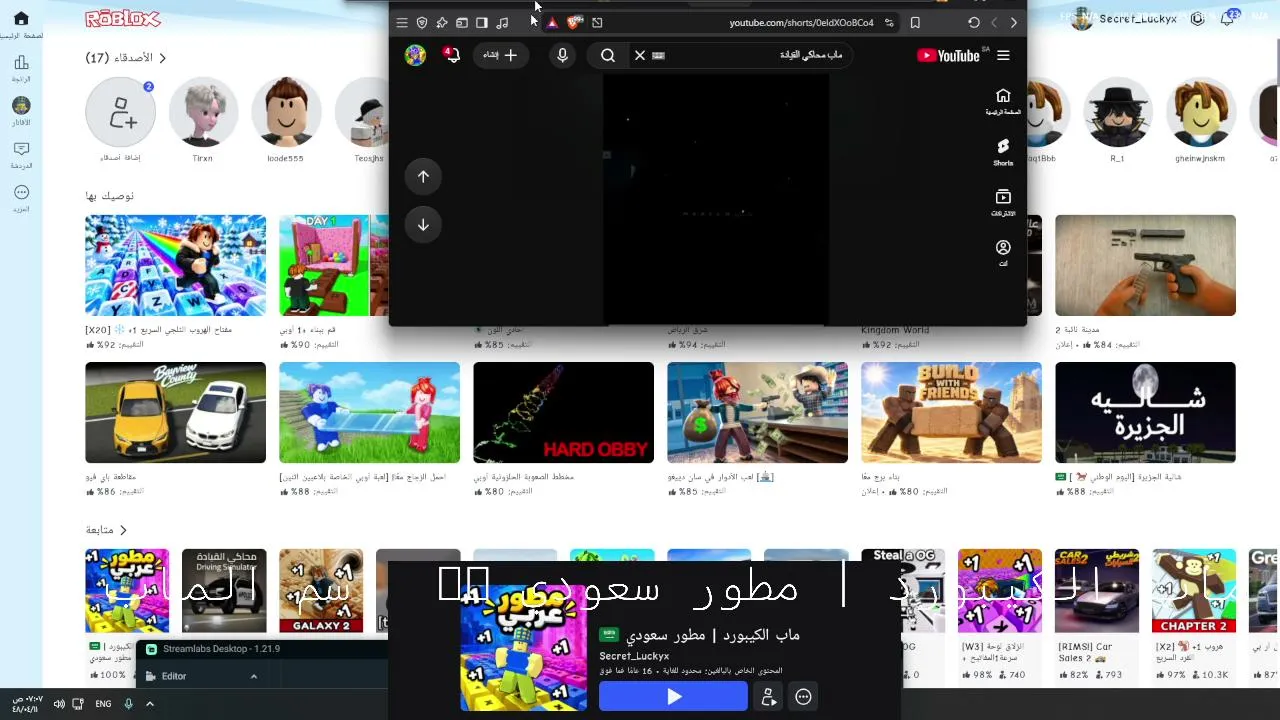Screen dimensions: 1280x720
Task: Open the Charts icon in Roblox sidebar
Action: coord(21,63)
